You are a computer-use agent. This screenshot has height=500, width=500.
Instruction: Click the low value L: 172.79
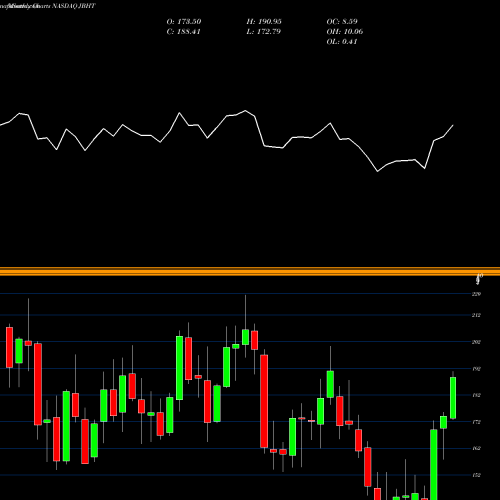[263, 31]
